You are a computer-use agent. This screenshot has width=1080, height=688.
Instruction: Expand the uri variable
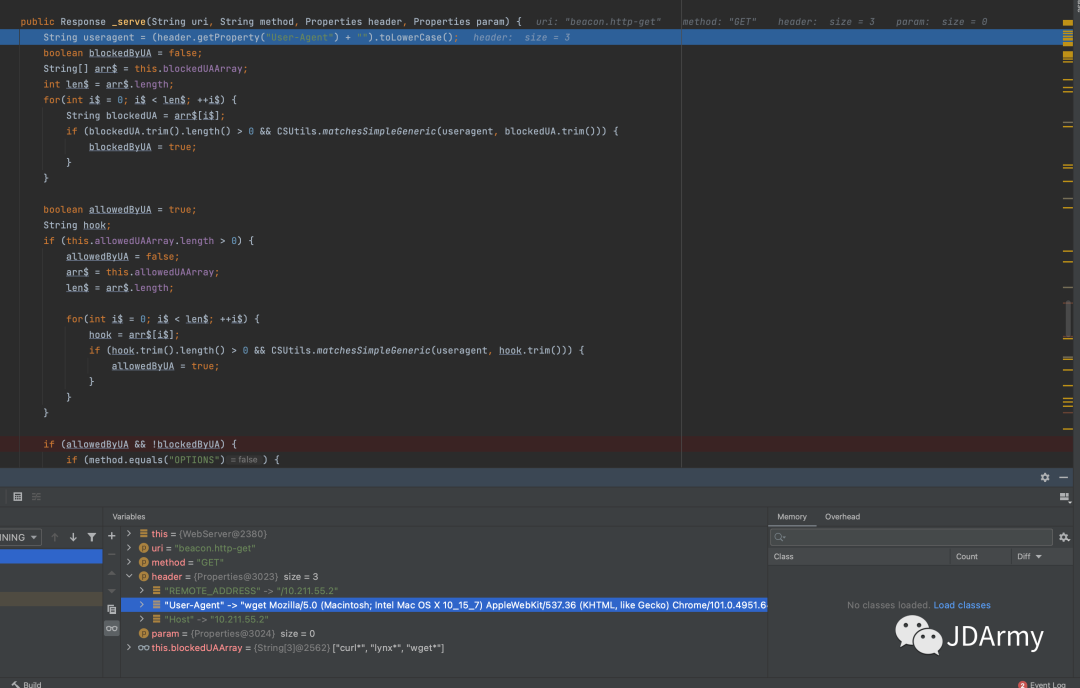(x=129, y=548)
